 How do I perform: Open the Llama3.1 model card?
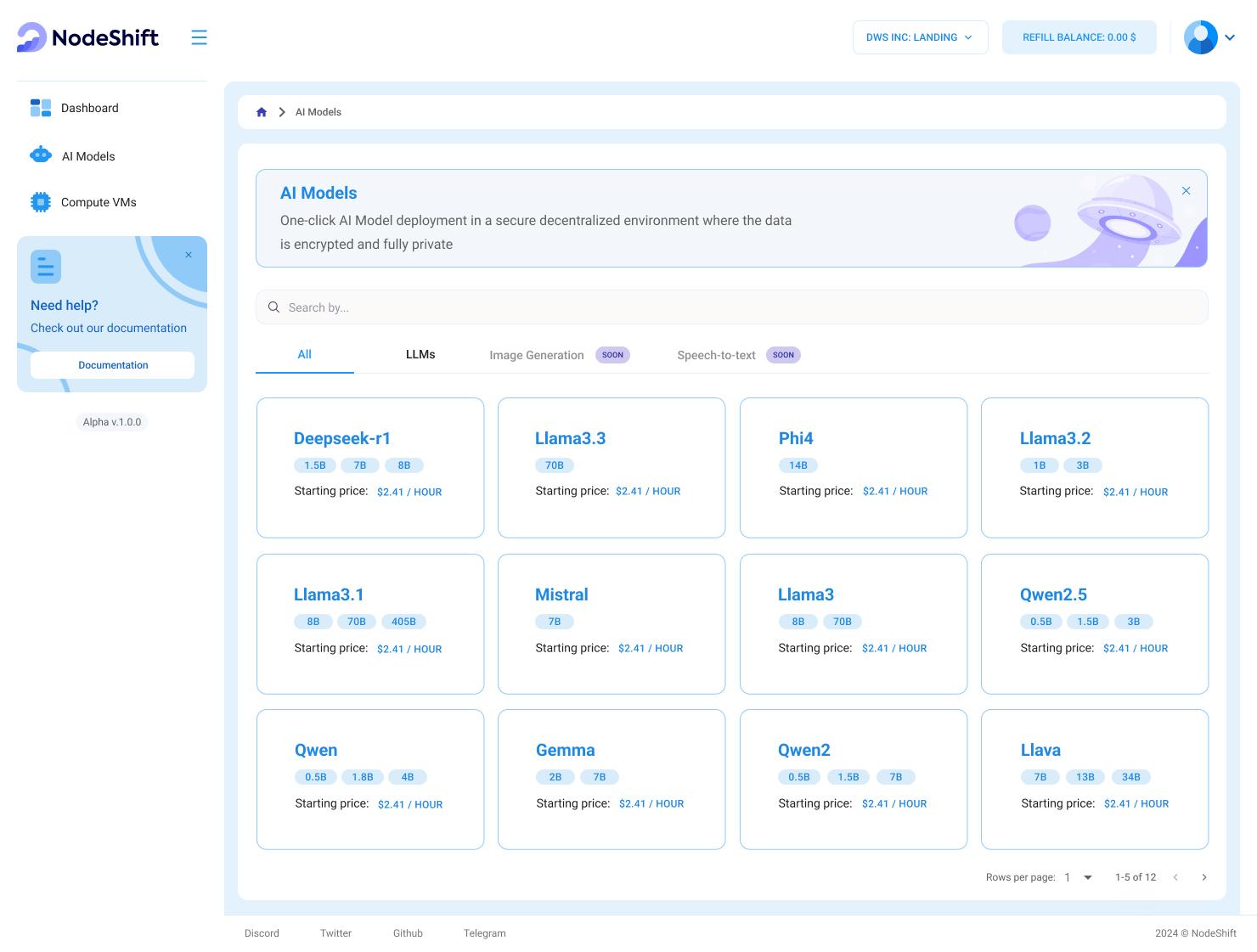click(370, 624)
